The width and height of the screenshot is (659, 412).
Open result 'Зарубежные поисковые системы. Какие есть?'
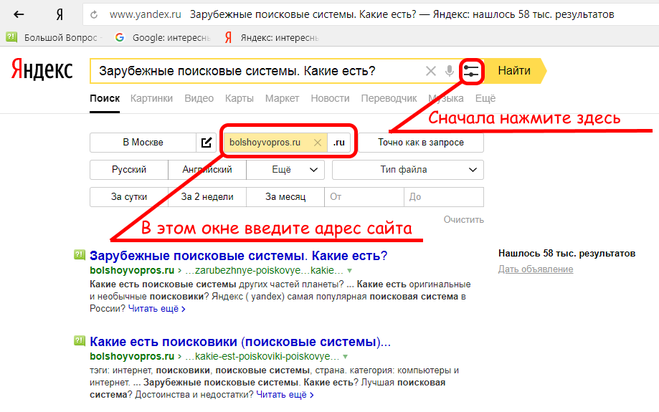point(238,256)
